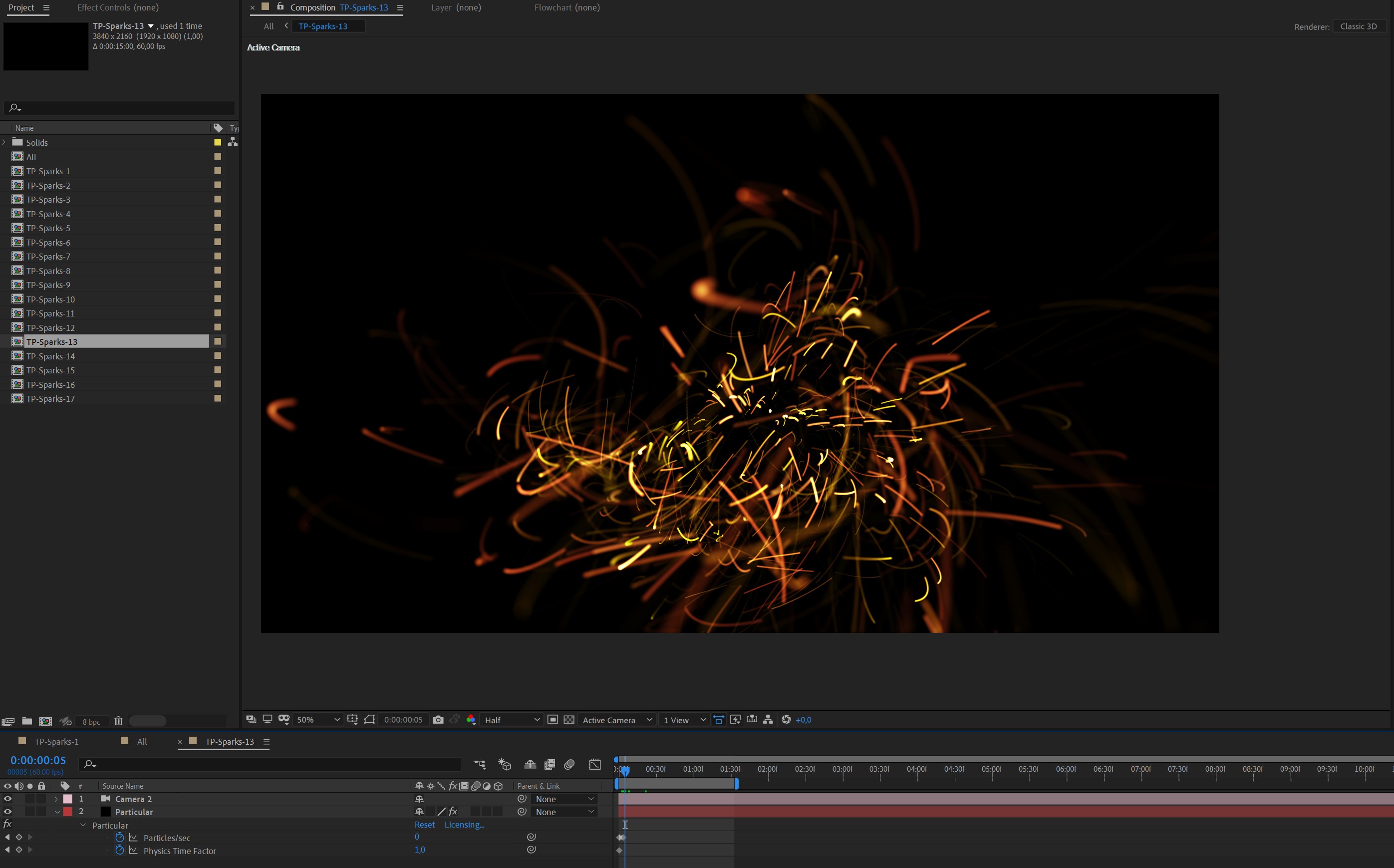The width and height of the screenshot is (1394, 868).
Task: Toggle the Particles/sec stopwatch
Action: click(x=119, y=838)
